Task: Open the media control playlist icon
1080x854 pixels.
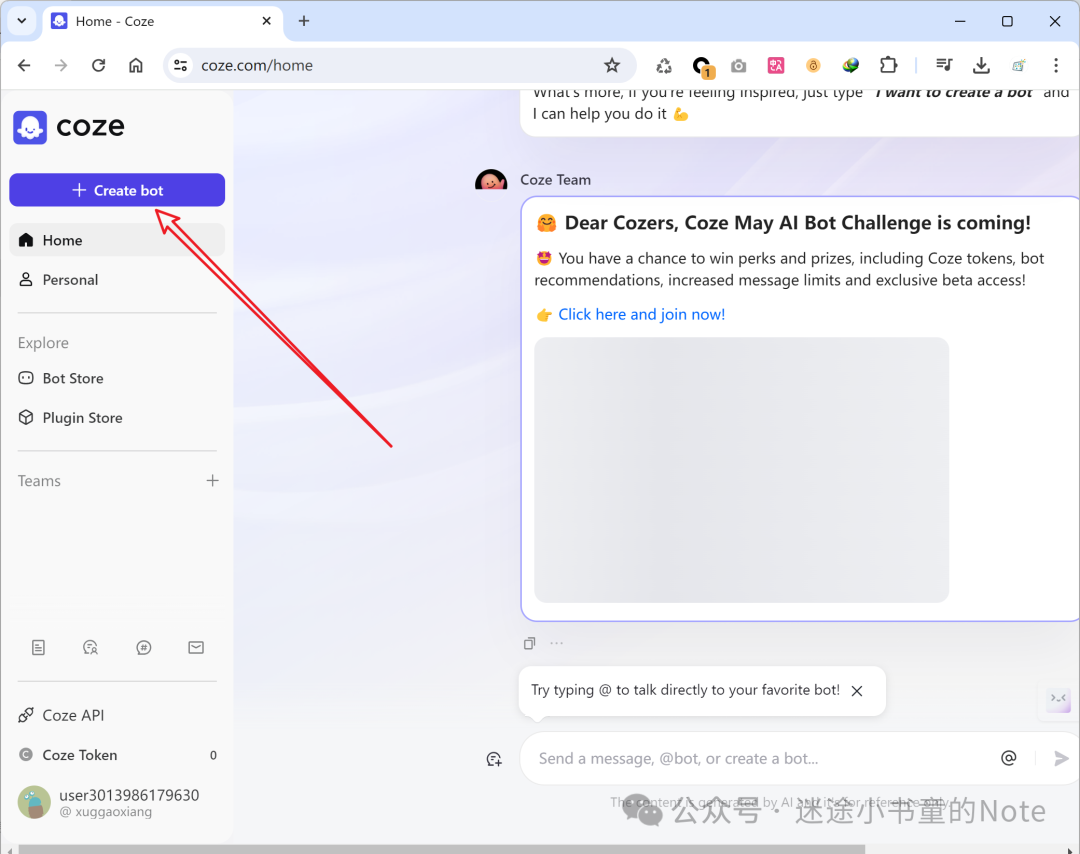Action: [944, 65]
